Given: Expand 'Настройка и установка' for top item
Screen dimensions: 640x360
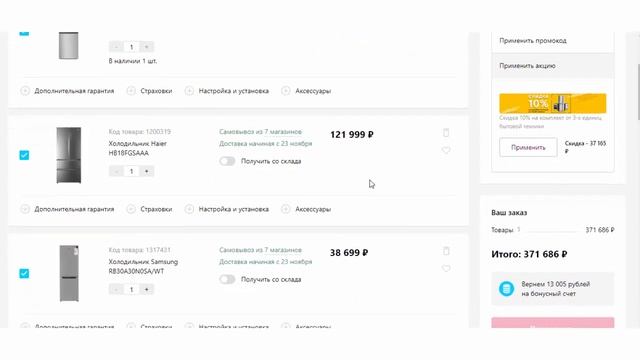Looking at the screenshot, I should (227, 91).
